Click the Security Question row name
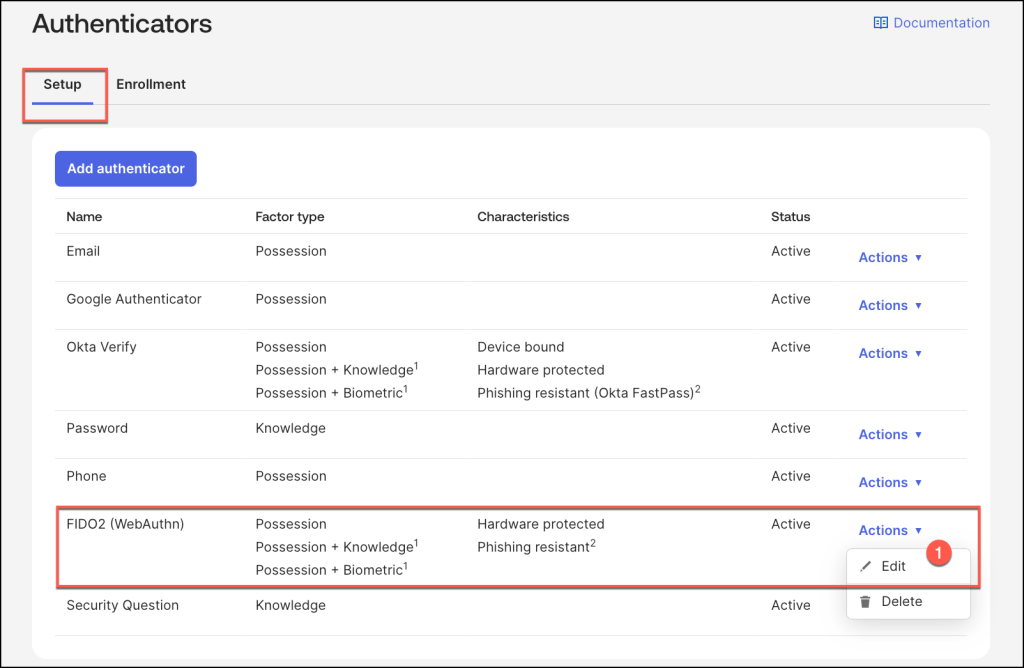Screen dimensions: 1024x668 [x=122, y=605]
